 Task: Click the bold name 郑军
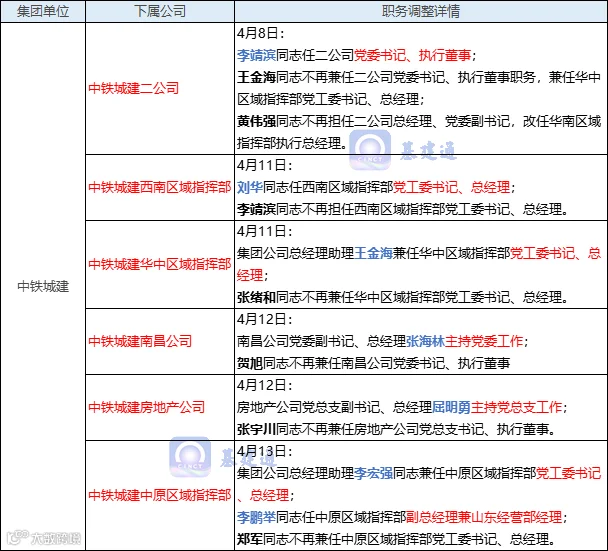tap(250, 539)
